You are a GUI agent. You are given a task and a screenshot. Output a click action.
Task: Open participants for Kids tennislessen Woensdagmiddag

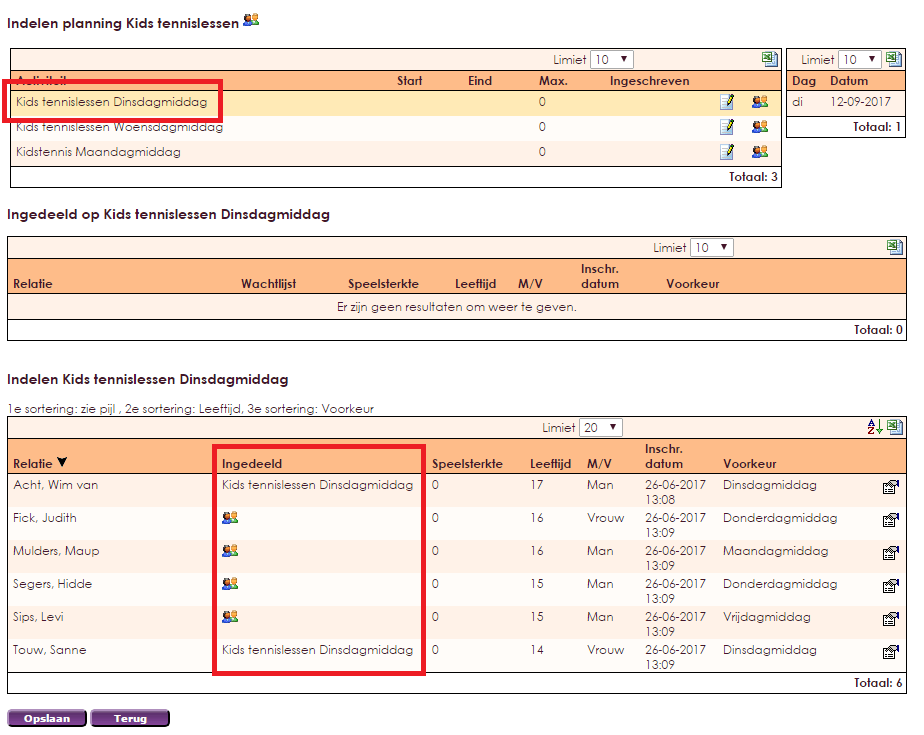pyautogui.click(x=760, y=127)
